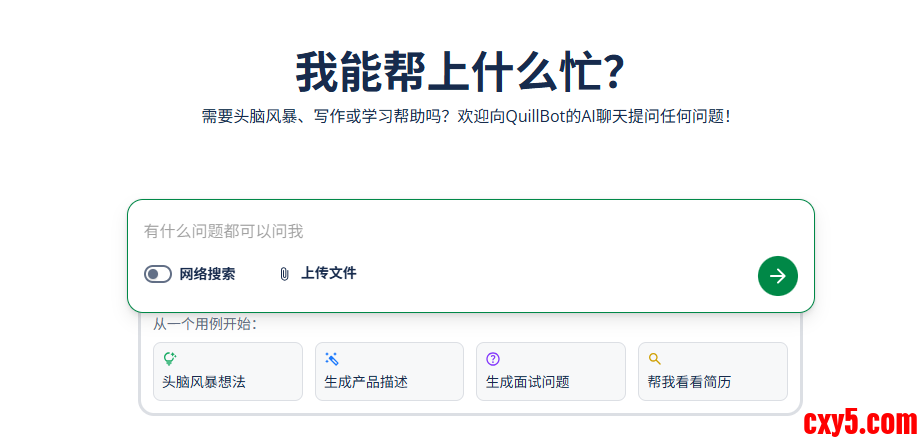Click the question mark ending the main heading
Image resolution: width=922 pixels, height=442 pixels.
pyautogui.click(x=614, y=72)
